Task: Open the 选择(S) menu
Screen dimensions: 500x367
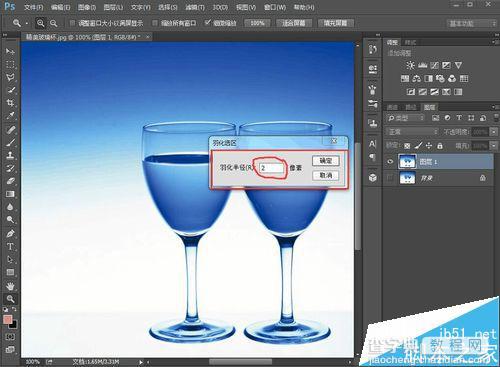Action: tap(168, 7)
